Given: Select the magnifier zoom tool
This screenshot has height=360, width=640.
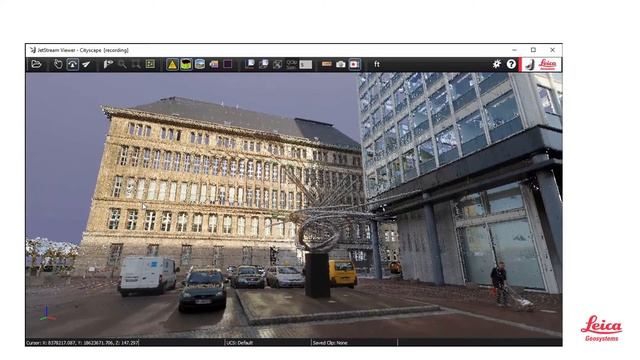Looking at the screenshot, I should pyautogui.click(x=122, y=64).
